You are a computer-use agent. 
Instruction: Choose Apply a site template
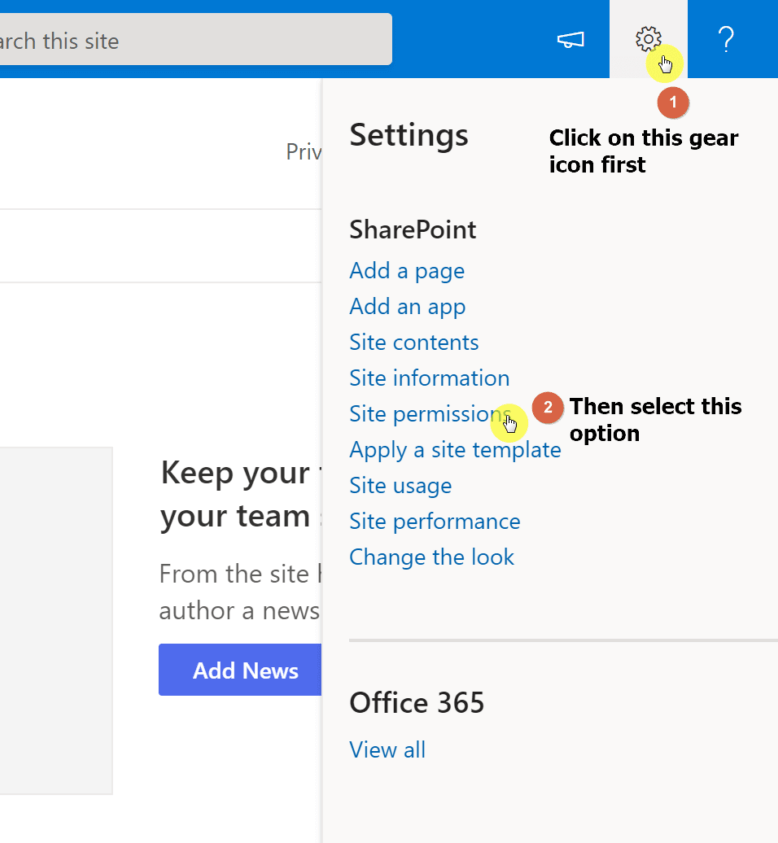tap(455, 450)
